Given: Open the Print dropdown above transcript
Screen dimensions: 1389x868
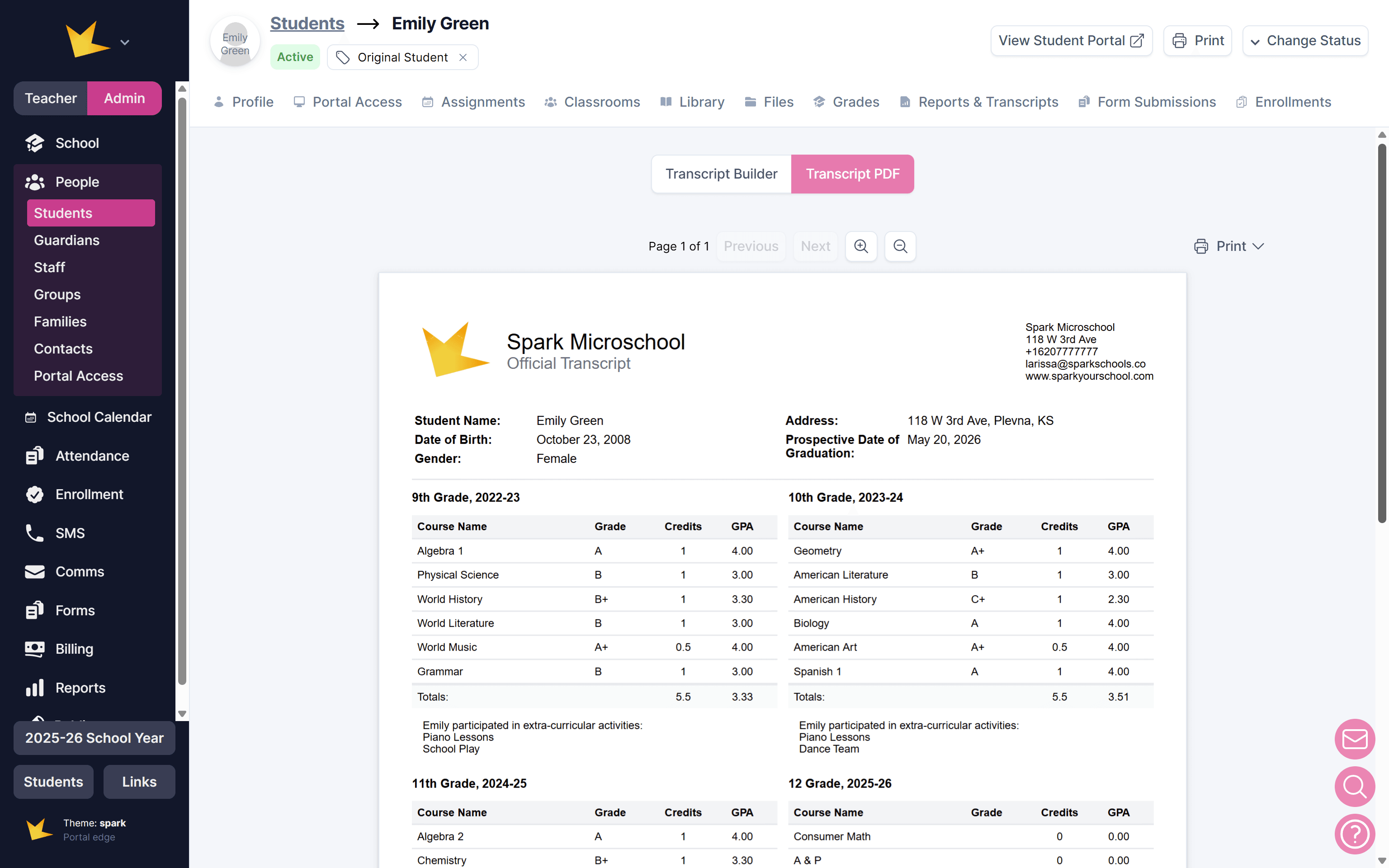Looking at the screenshot, I should coord(1229,246).
